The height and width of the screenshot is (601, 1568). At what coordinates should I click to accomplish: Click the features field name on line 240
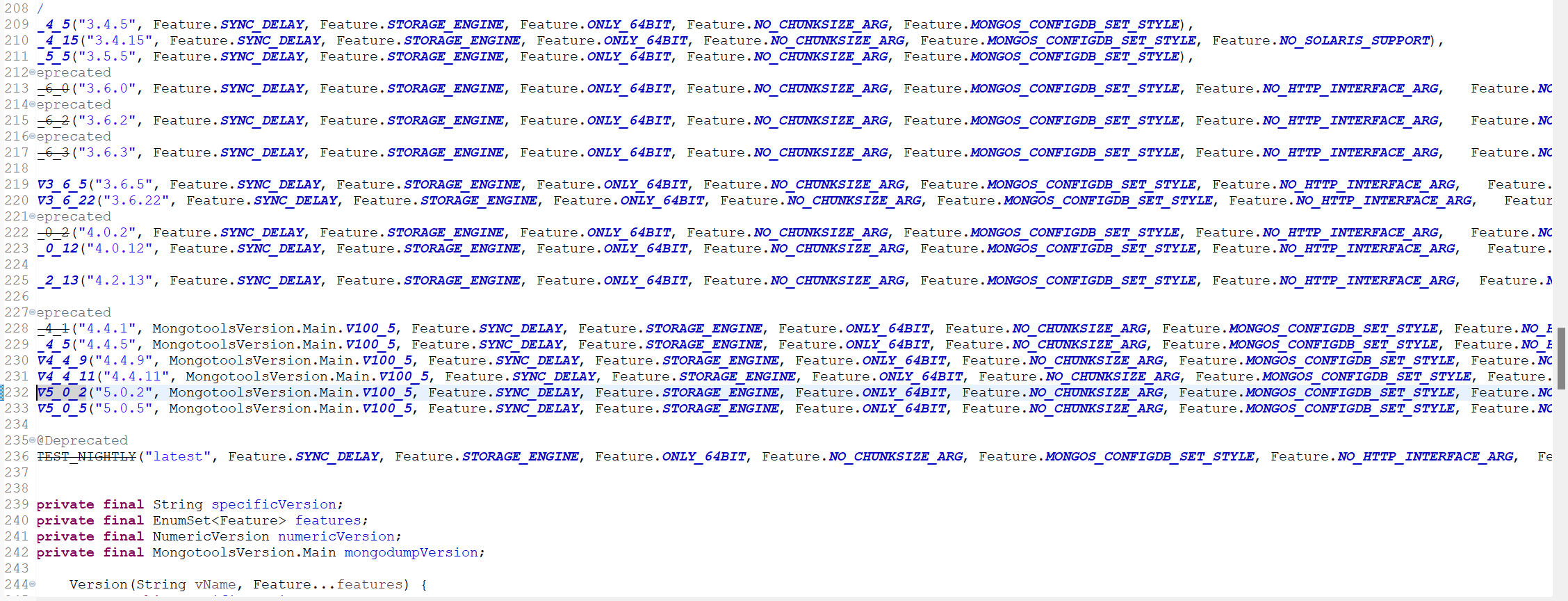pyautogui.click(x=328, y=520)
